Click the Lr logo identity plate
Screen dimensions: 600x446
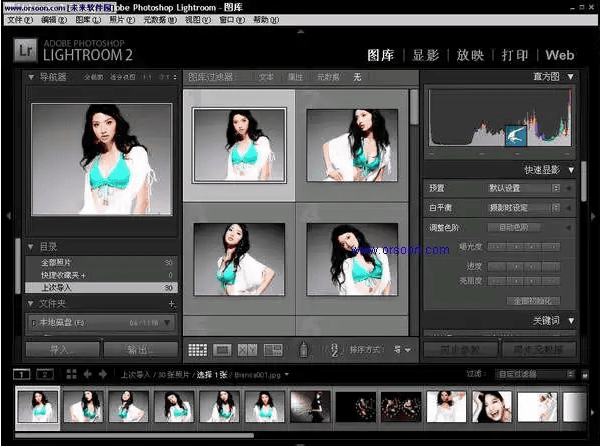(25, 50)
